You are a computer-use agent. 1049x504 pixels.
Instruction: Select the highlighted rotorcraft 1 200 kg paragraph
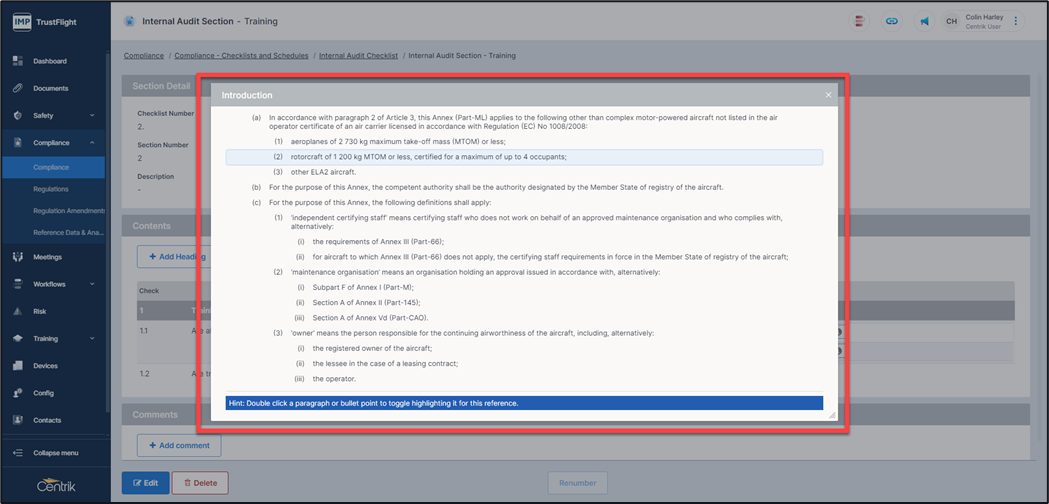click(524, 157)
